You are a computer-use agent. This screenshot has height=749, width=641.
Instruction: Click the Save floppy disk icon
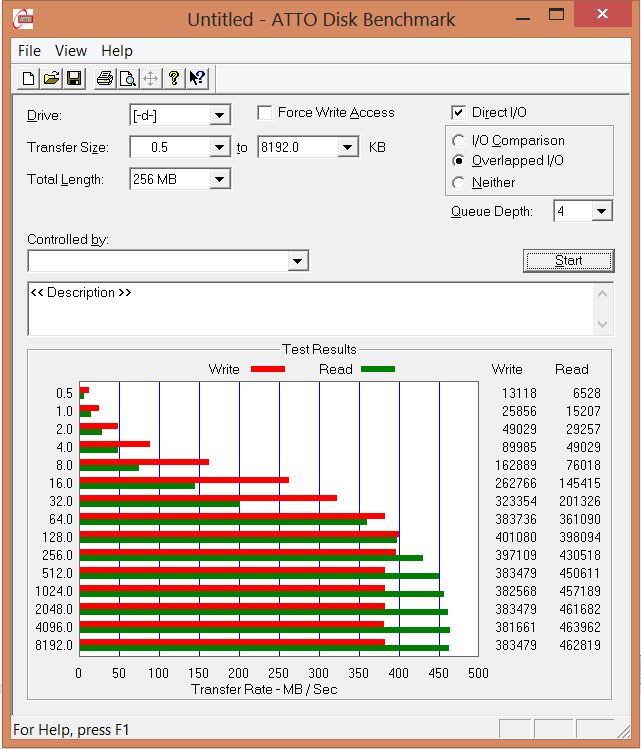coord(75,79)
